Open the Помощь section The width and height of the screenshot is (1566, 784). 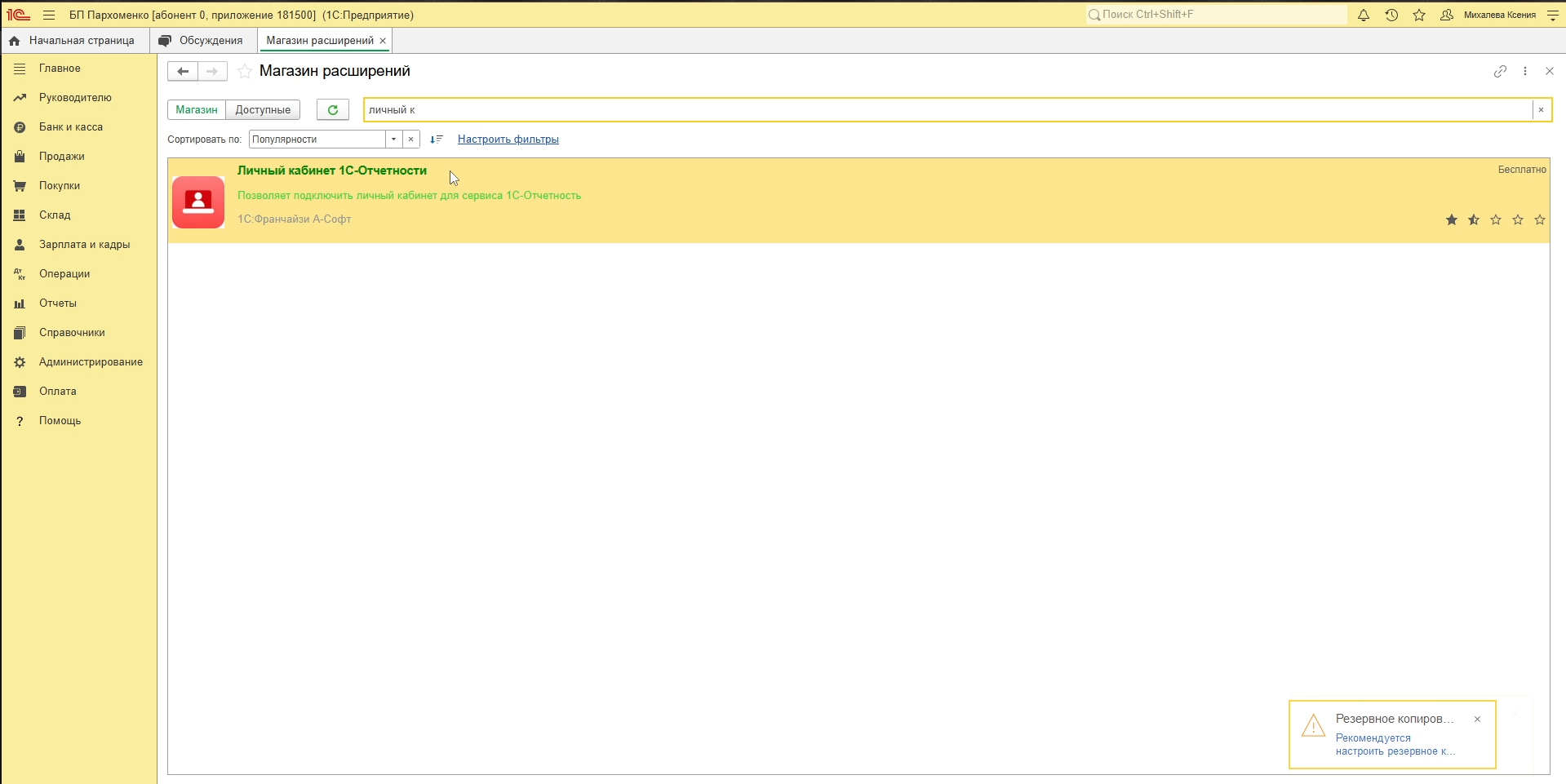tap(78, 421)
